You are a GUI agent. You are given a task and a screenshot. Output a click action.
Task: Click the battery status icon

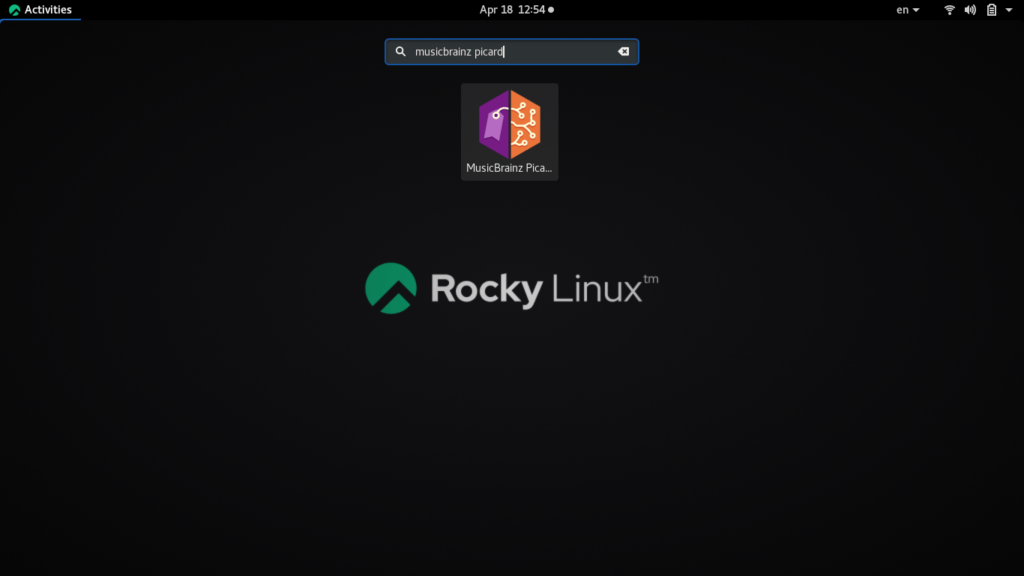(991, 10)
